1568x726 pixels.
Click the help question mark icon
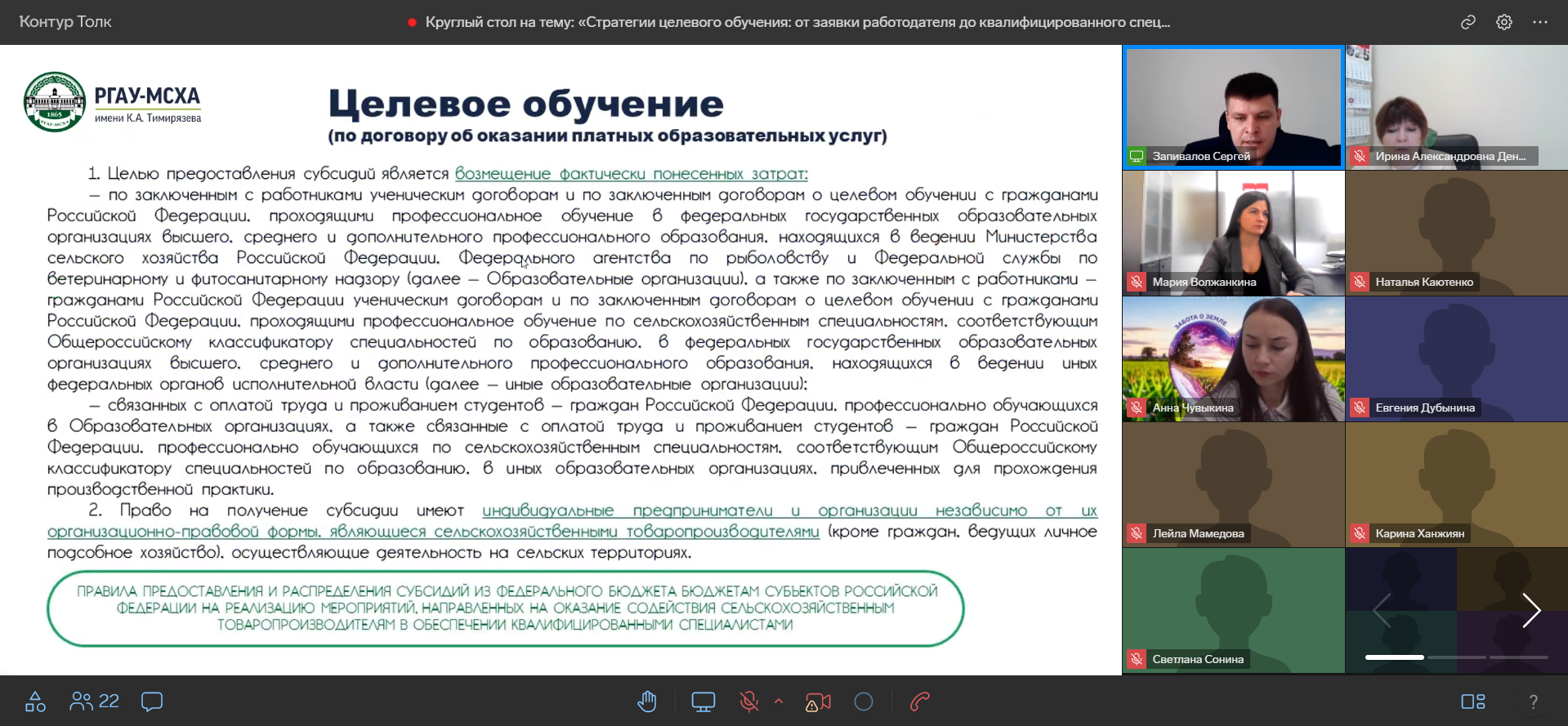[1533, 702]
